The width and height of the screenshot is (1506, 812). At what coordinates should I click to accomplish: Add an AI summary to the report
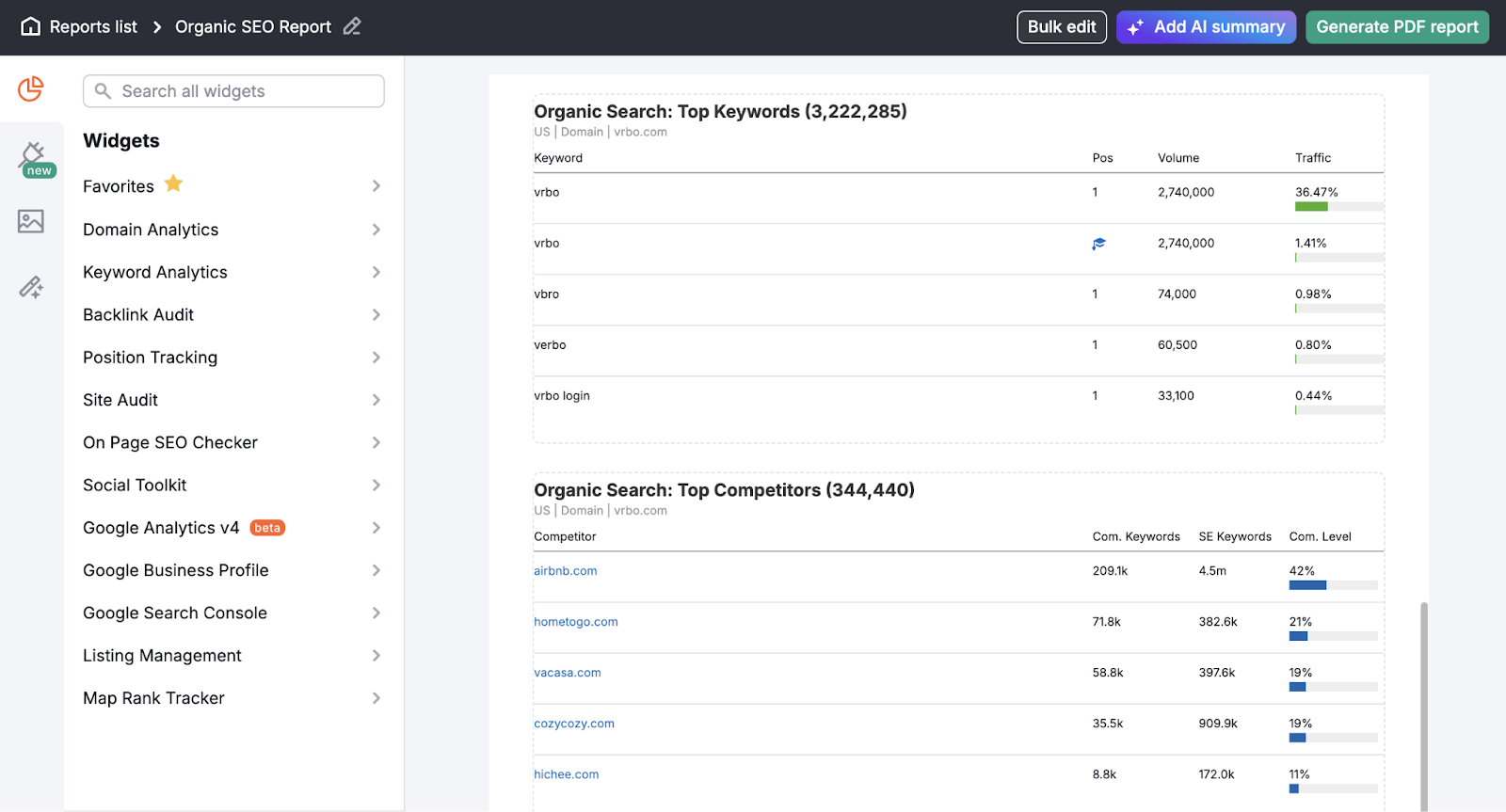pos(1206,27)
